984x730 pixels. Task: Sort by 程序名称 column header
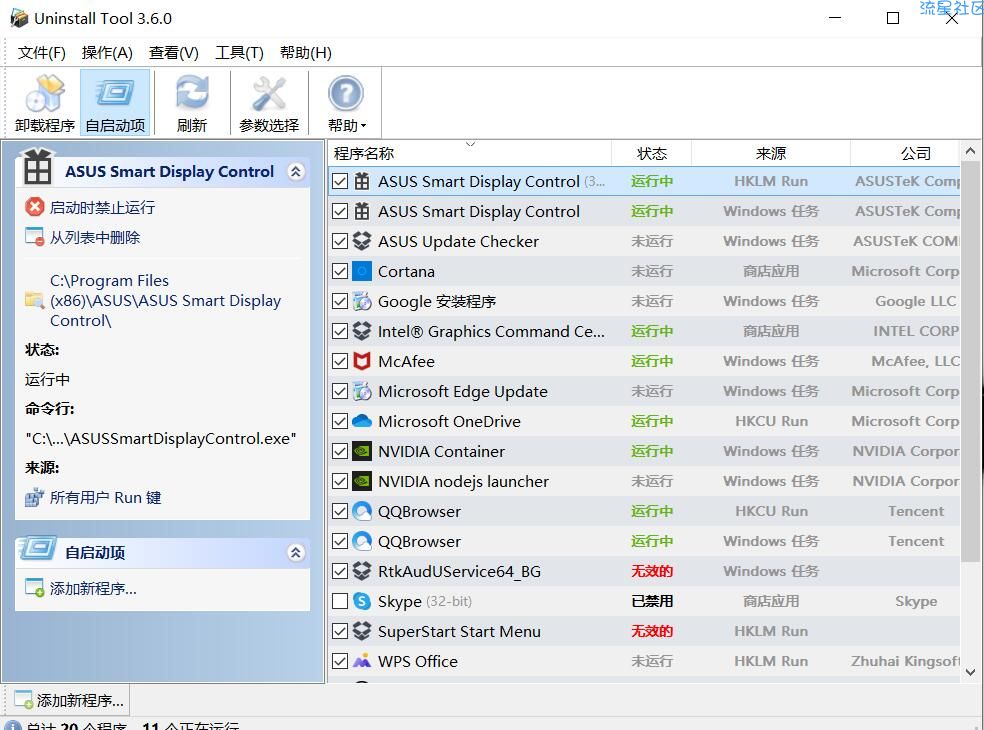coord(469,153)
